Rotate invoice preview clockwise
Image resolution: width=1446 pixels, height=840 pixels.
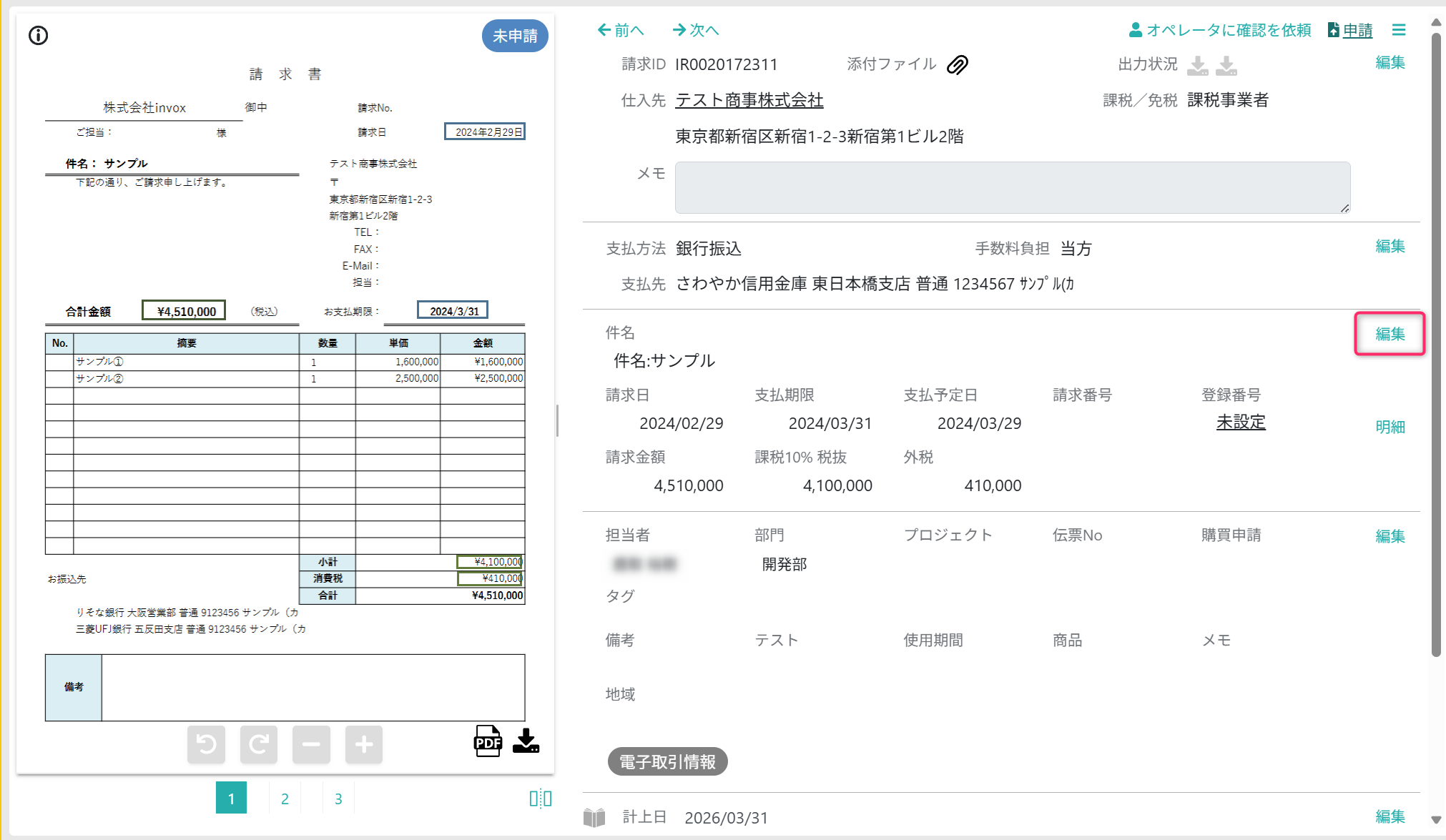point(259,744)
